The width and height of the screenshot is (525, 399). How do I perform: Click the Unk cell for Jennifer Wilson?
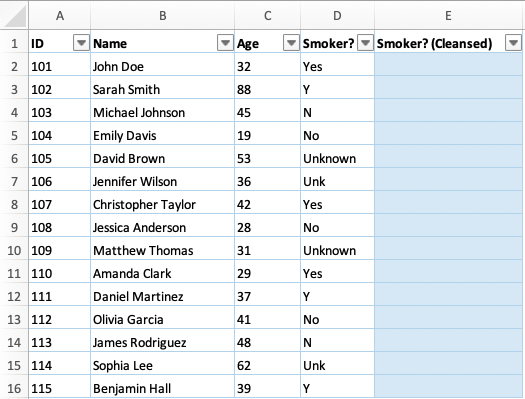pos(337,181)
